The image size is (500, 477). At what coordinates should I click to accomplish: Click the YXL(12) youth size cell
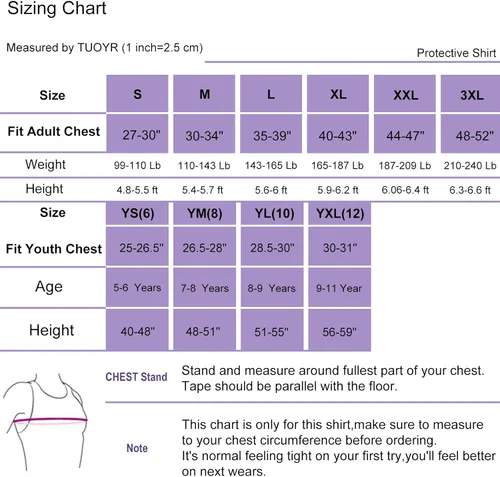pos(340,213)
